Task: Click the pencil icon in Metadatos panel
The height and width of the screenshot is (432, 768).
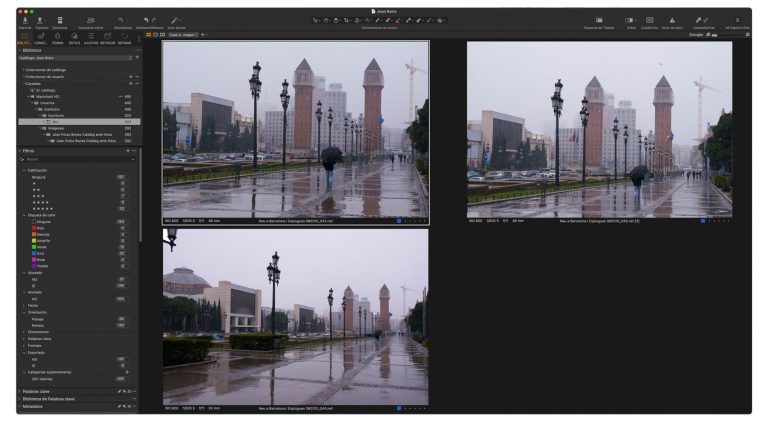Action: 119,407
